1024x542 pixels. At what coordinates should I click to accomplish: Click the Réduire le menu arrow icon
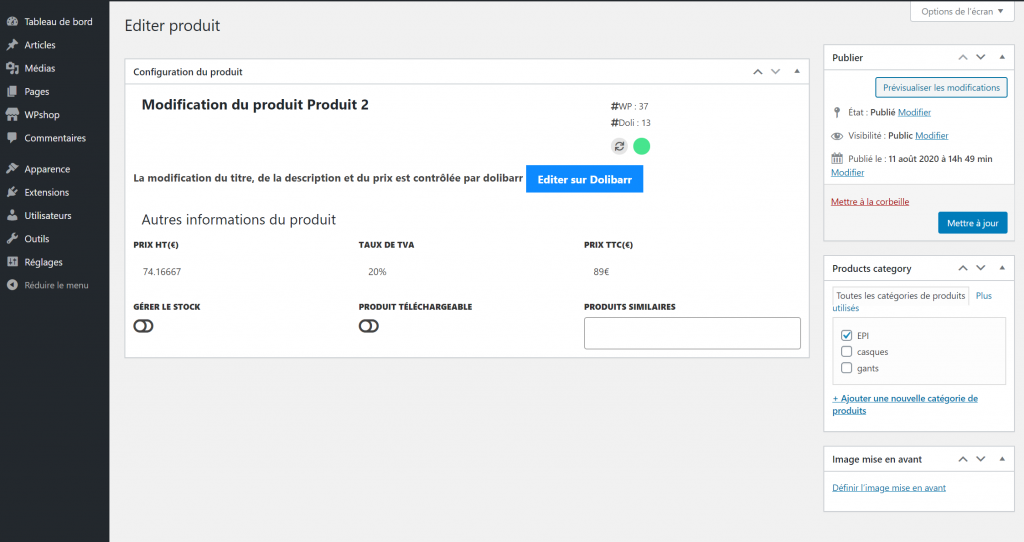pyautogui.click(x=12, y=285)
